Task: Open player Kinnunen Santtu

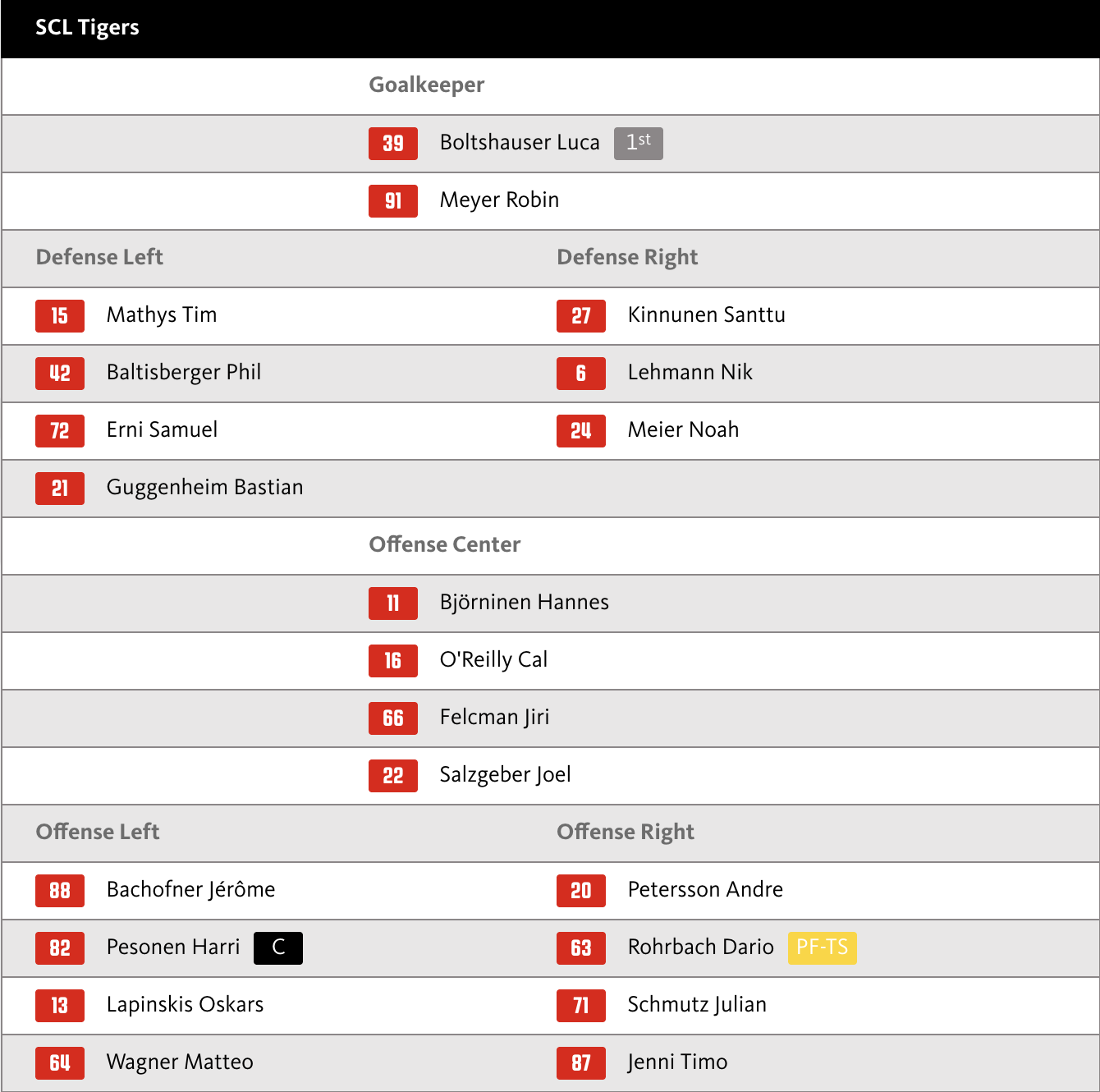Action: 706,315
